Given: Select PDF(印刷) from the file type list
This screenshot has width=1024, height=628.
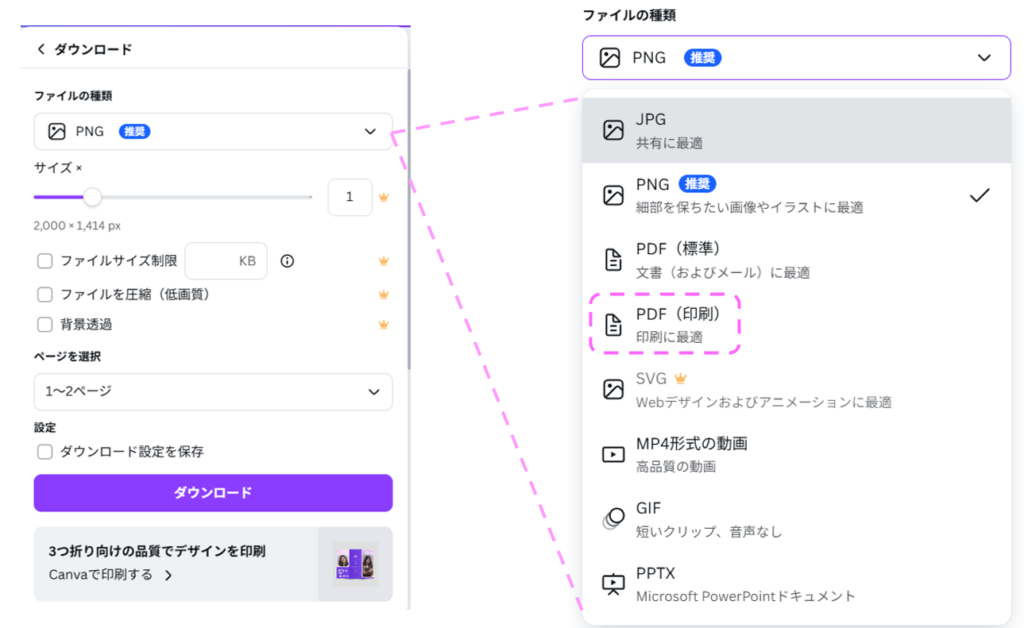Looking at the screenshot, I should (x=678, y=324).
